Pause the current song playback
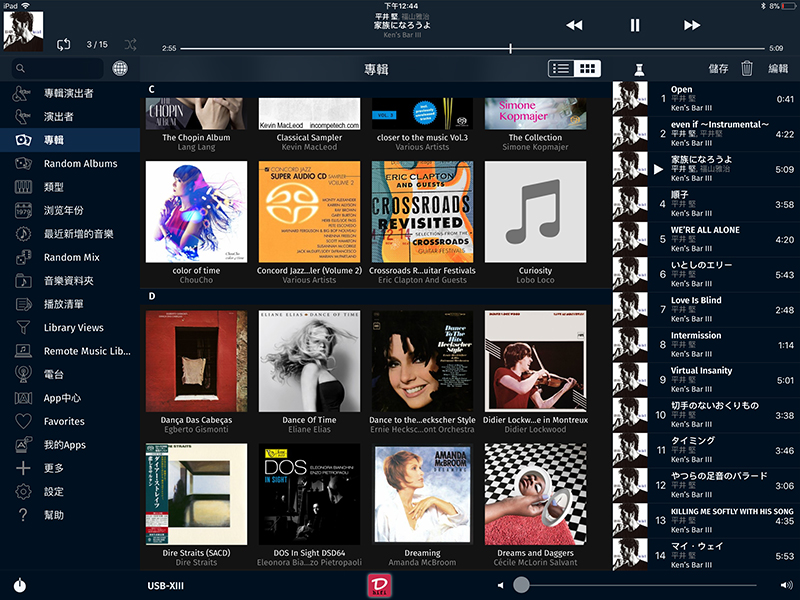The height and width of the screenshot is (600, 800). (634, 25)
